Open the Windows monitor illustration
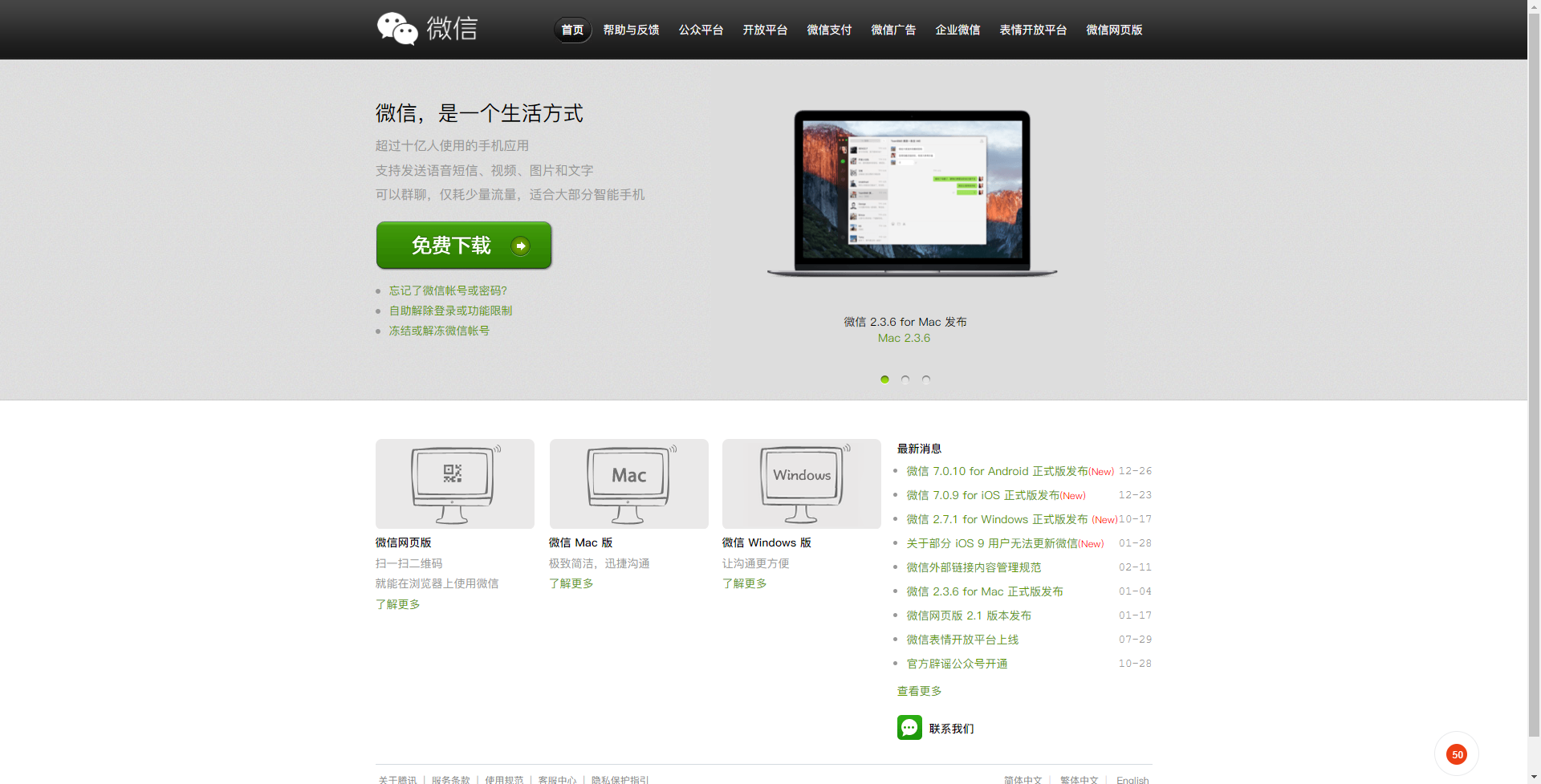Viewport: 1541px width, 784px height. tap(801, 483)
